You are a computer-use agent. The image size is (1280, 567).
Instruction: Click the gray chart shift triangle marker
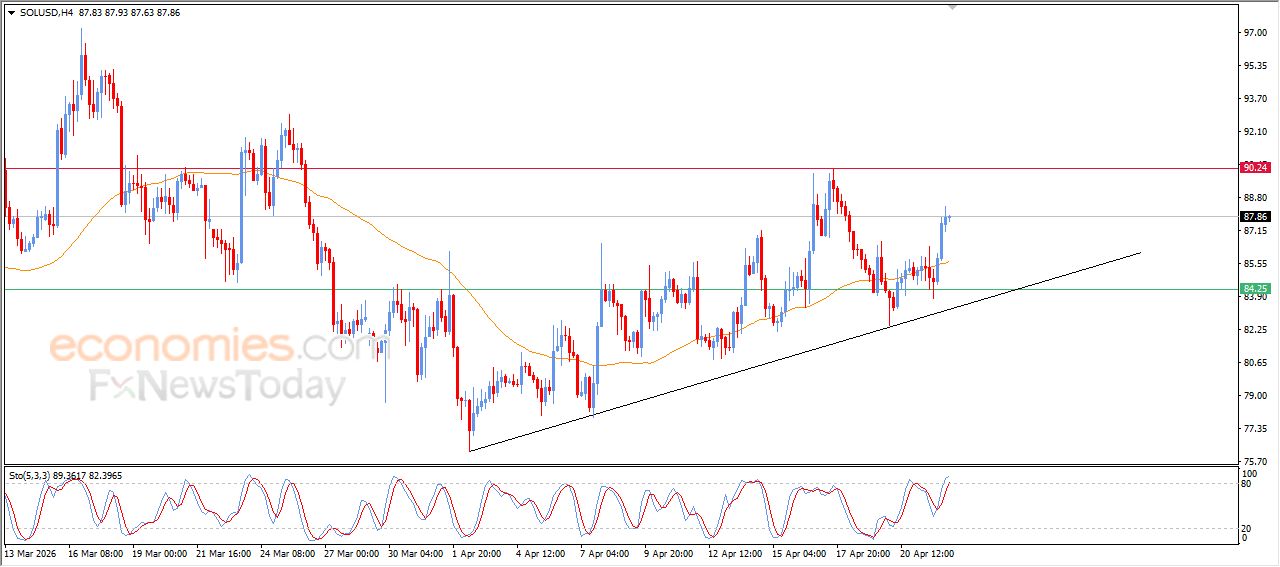coord(952,7)
